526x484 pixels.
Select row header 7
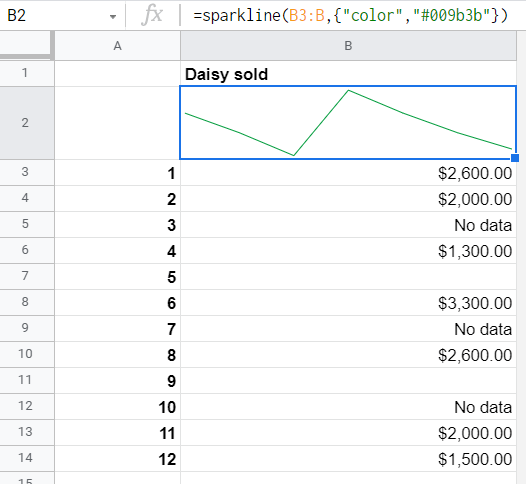point(27,276)
